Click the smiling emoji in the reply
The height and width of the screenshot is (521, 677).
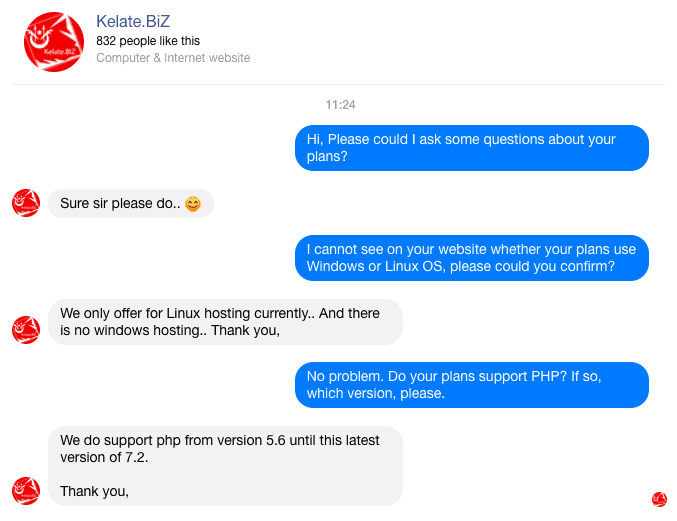click(x=193, y=204)
